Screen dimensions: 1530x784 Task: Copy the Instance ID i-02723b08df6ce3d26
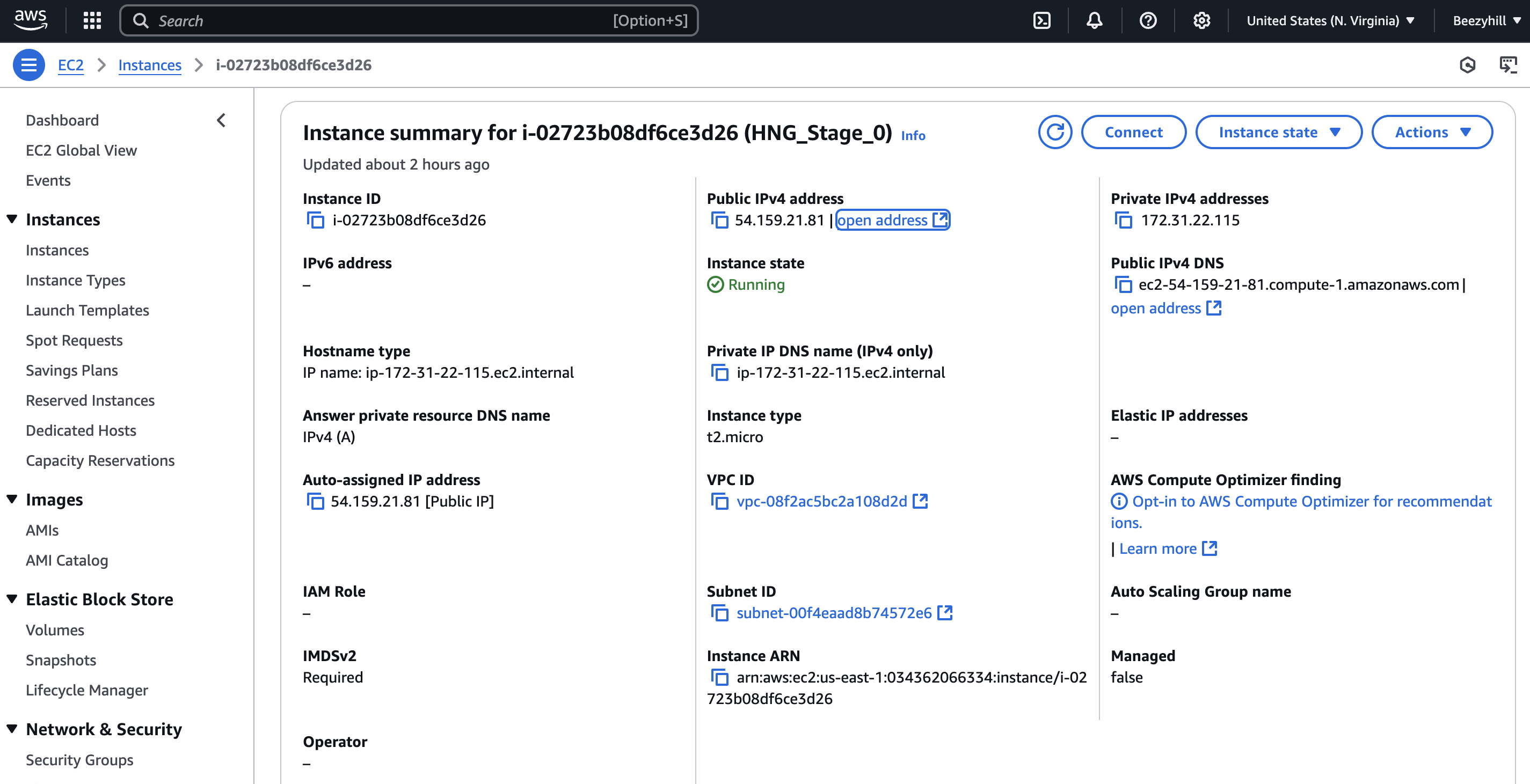pos(315,220)
